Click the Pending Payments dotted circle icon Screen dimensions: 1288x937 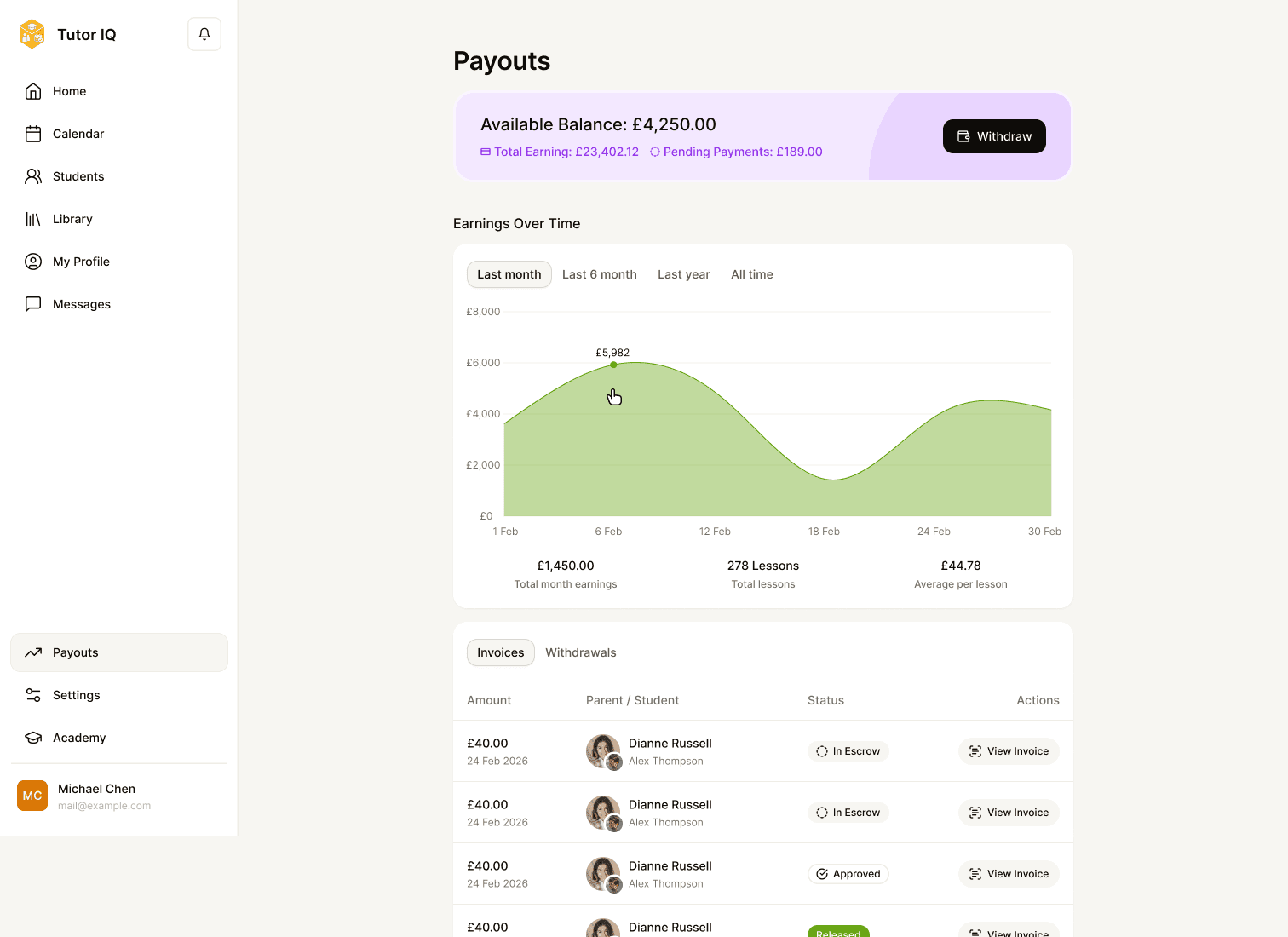pyautogui.click(x=655, y=152)
